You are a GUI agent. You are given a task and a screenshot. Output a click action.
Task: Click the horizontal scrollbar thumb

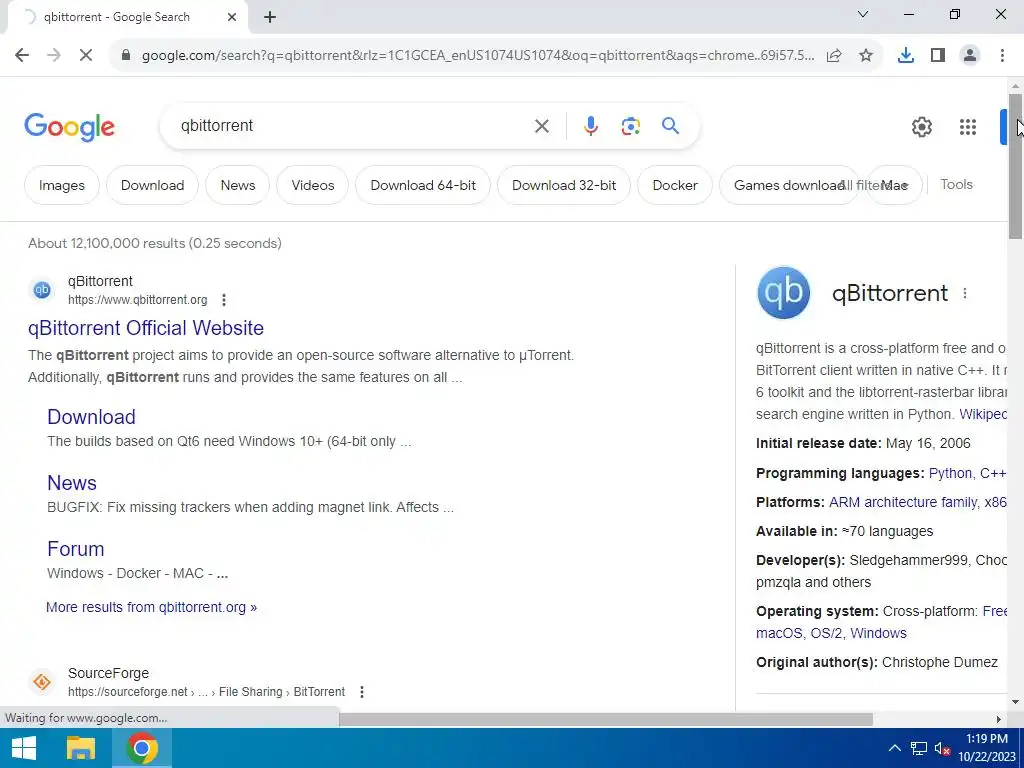point(605,719)
